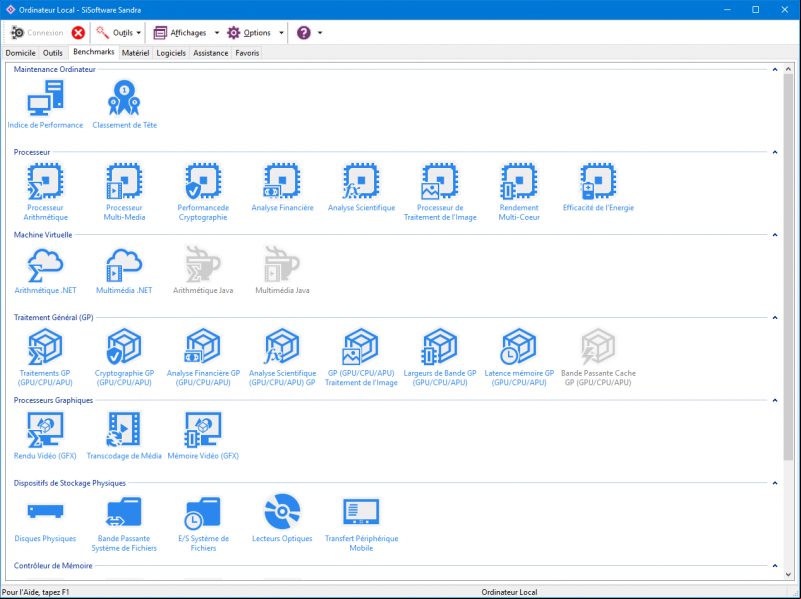801x599 pixels.
Task: Open the Rendu Vidéo (GFX) benchmark
Action: click(45, 436)
